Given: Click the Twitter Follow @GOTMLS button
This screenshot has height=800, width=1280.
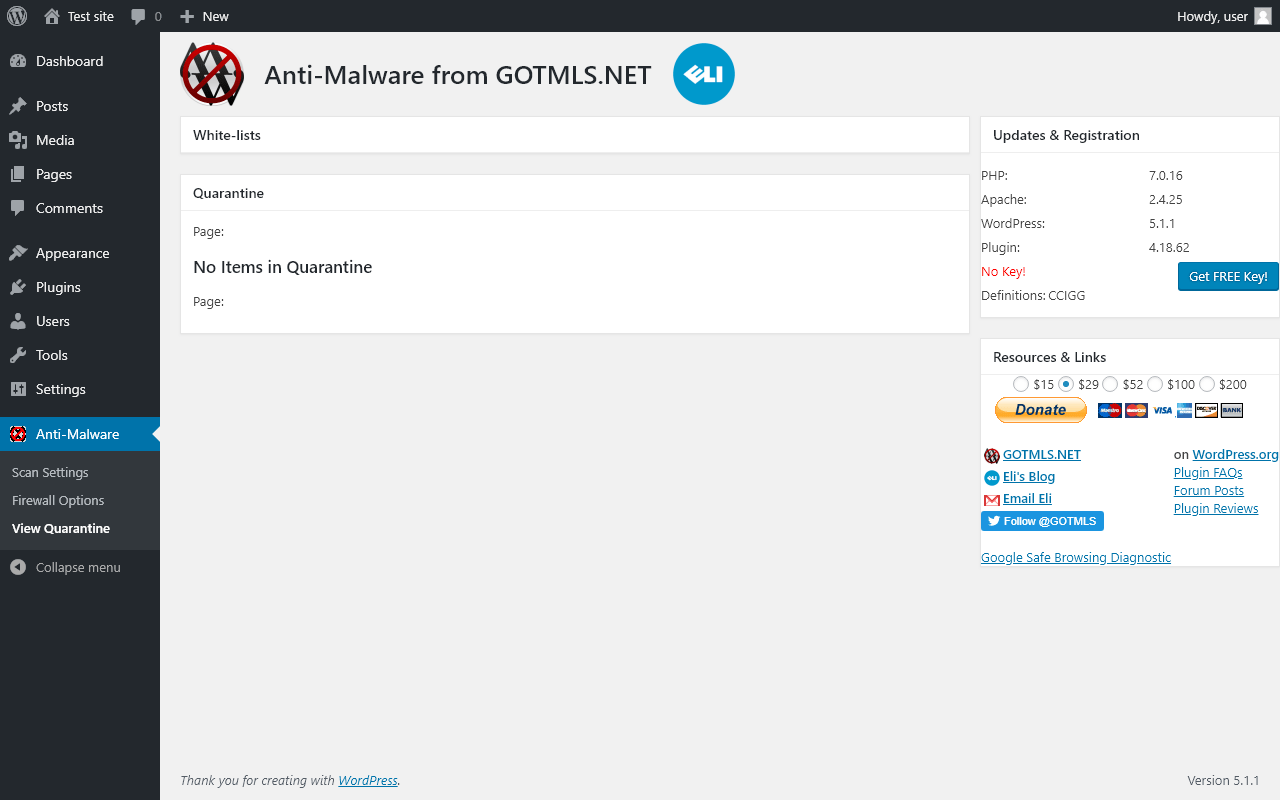Looking at the screenshot, I should pos(1042,521).
